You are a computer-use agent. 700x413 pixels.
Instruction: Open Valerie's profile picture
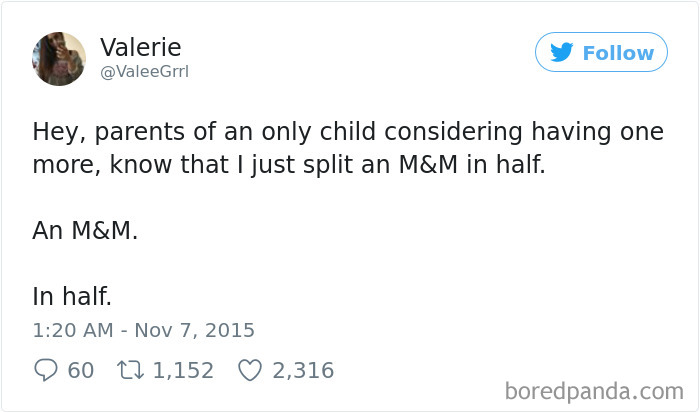point(59,59)
